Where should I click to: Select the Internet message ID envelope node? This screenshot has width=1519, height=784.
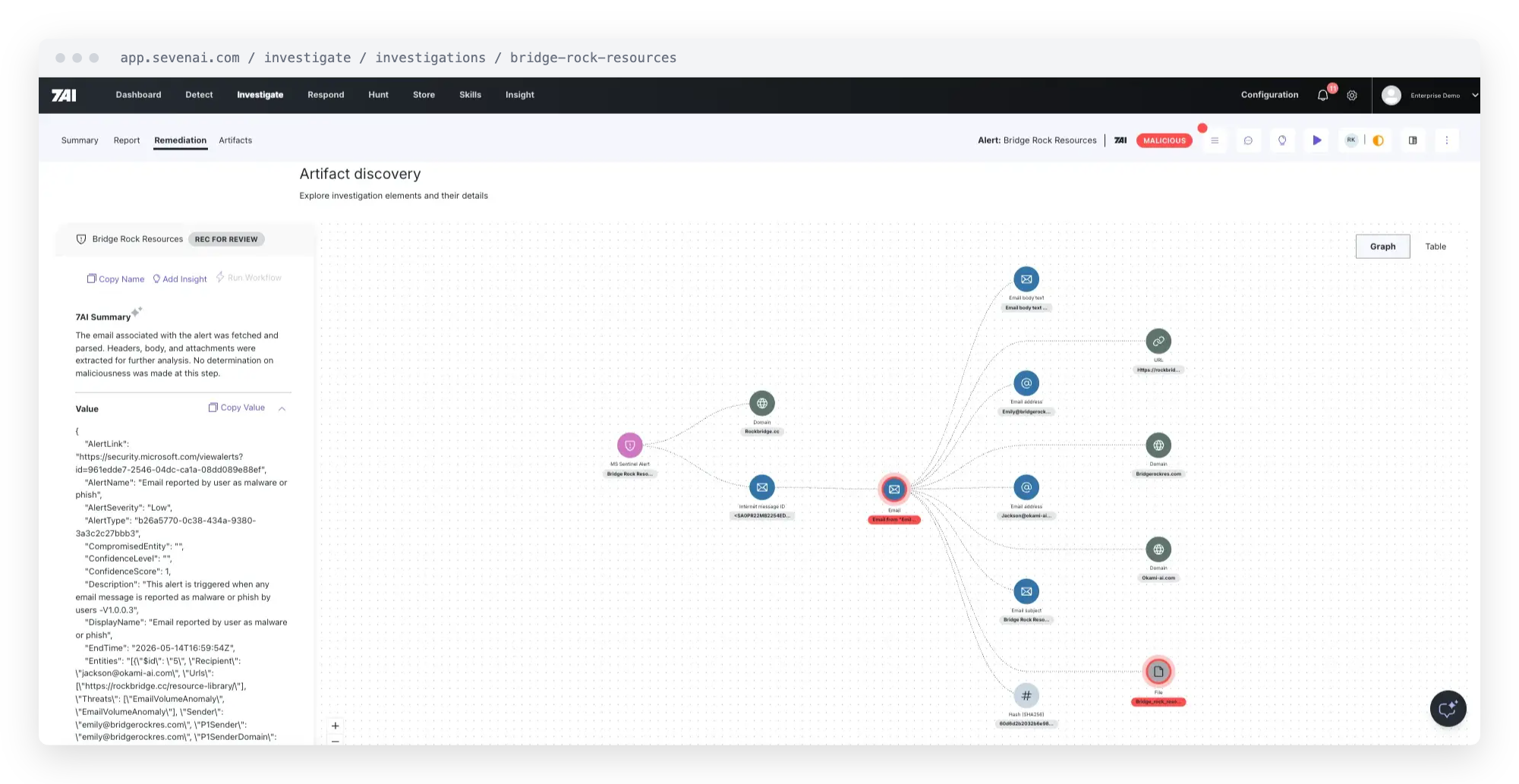pos(762,487)
